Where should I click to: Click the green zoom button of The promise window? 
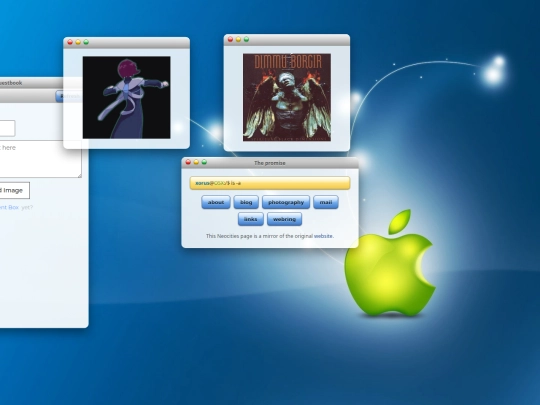tap(204, 162)
